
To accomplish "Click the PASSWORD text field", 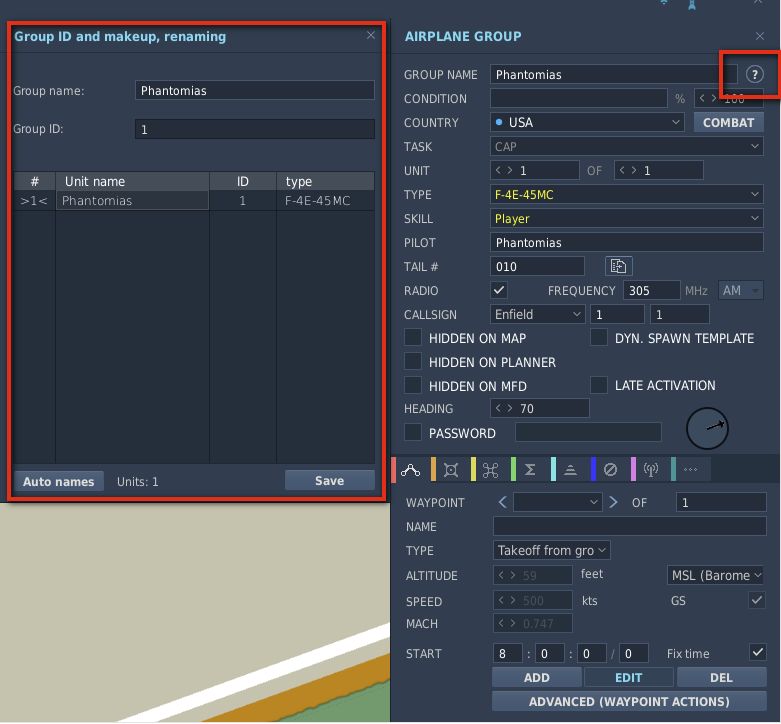I will (x=588, y=432).
